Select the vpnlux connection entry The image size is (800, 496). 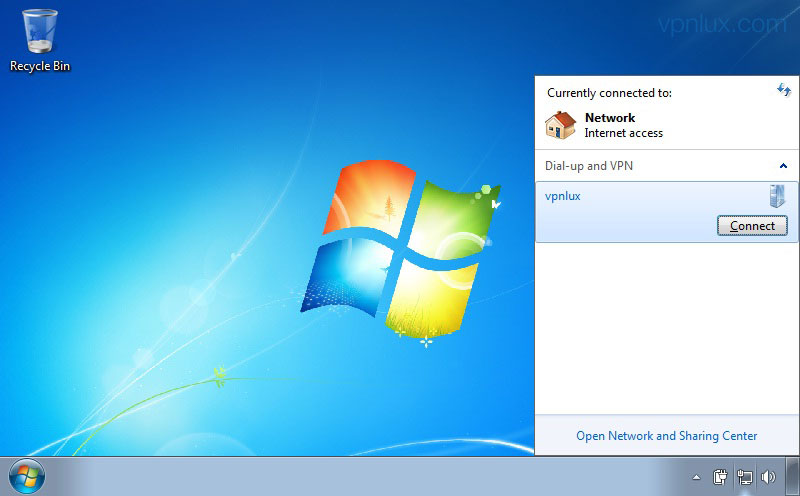tap(666, 212)
